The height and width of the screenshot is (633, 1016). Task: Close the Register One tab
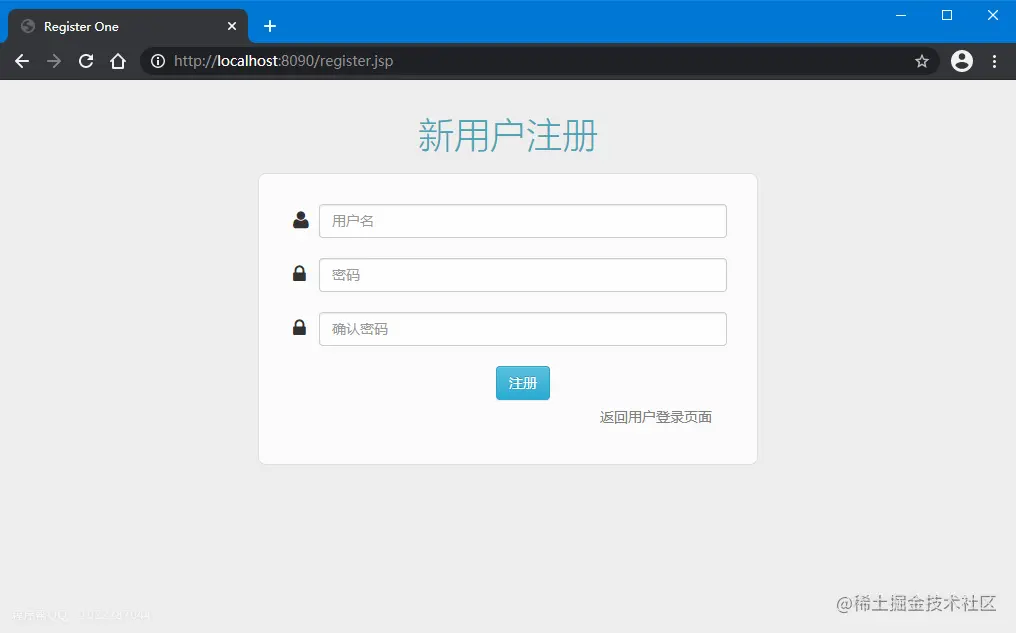[x=232, y=26]
